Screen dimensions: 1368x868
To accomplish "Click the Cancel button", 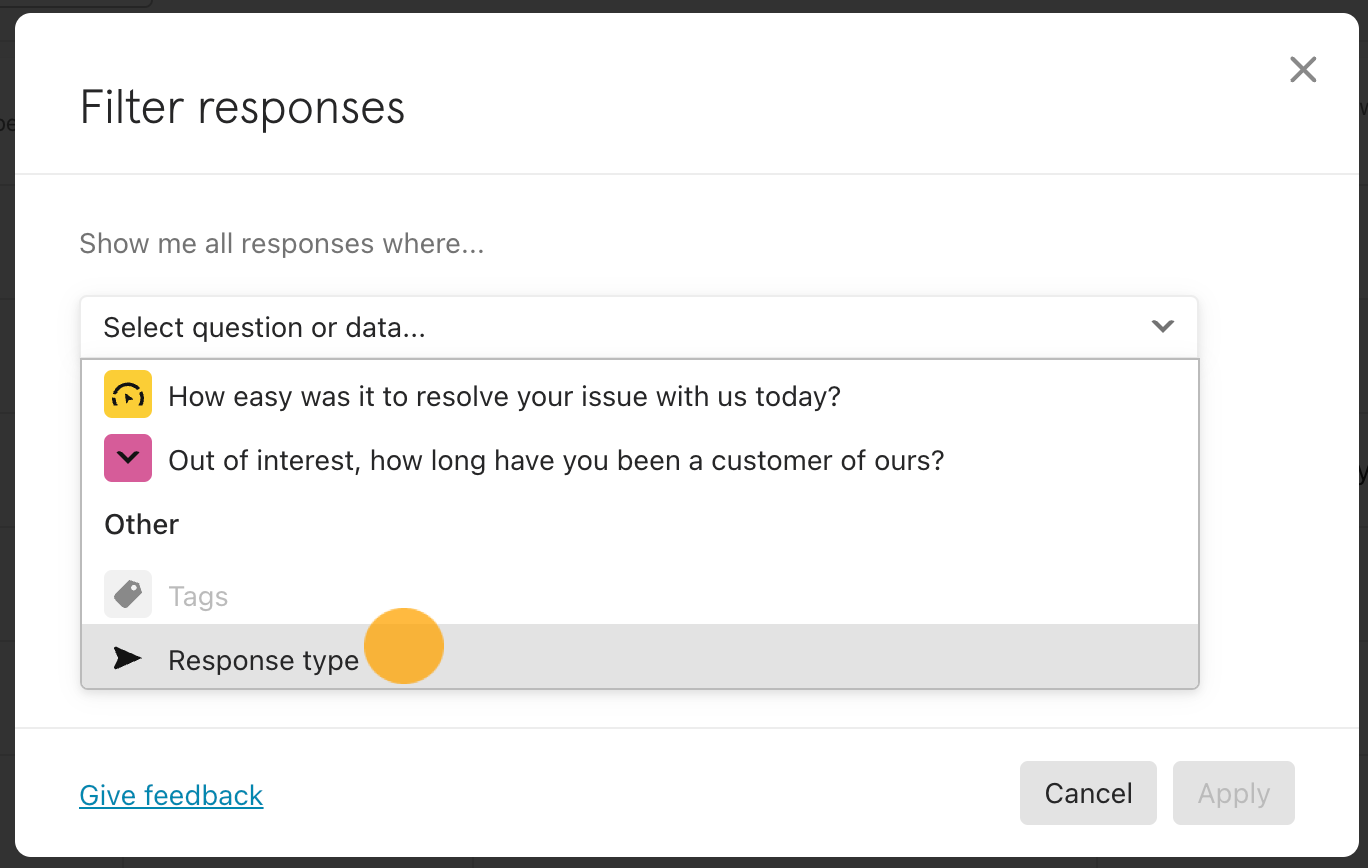I will 1088,793.
